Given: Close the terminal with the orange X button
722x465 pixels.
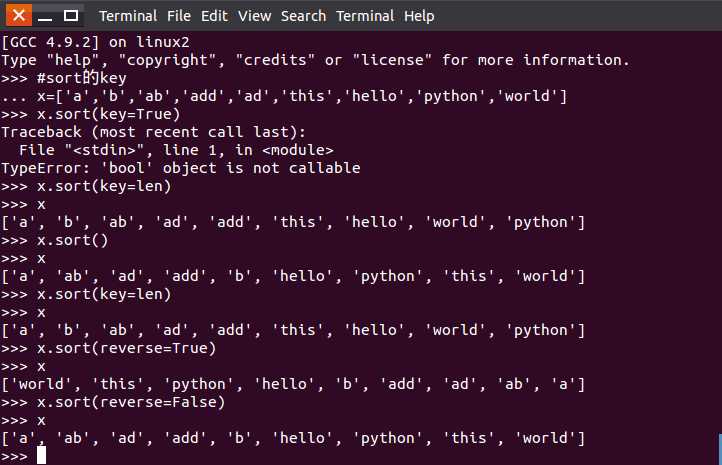Looking at the screenshot, I should 19,15.
